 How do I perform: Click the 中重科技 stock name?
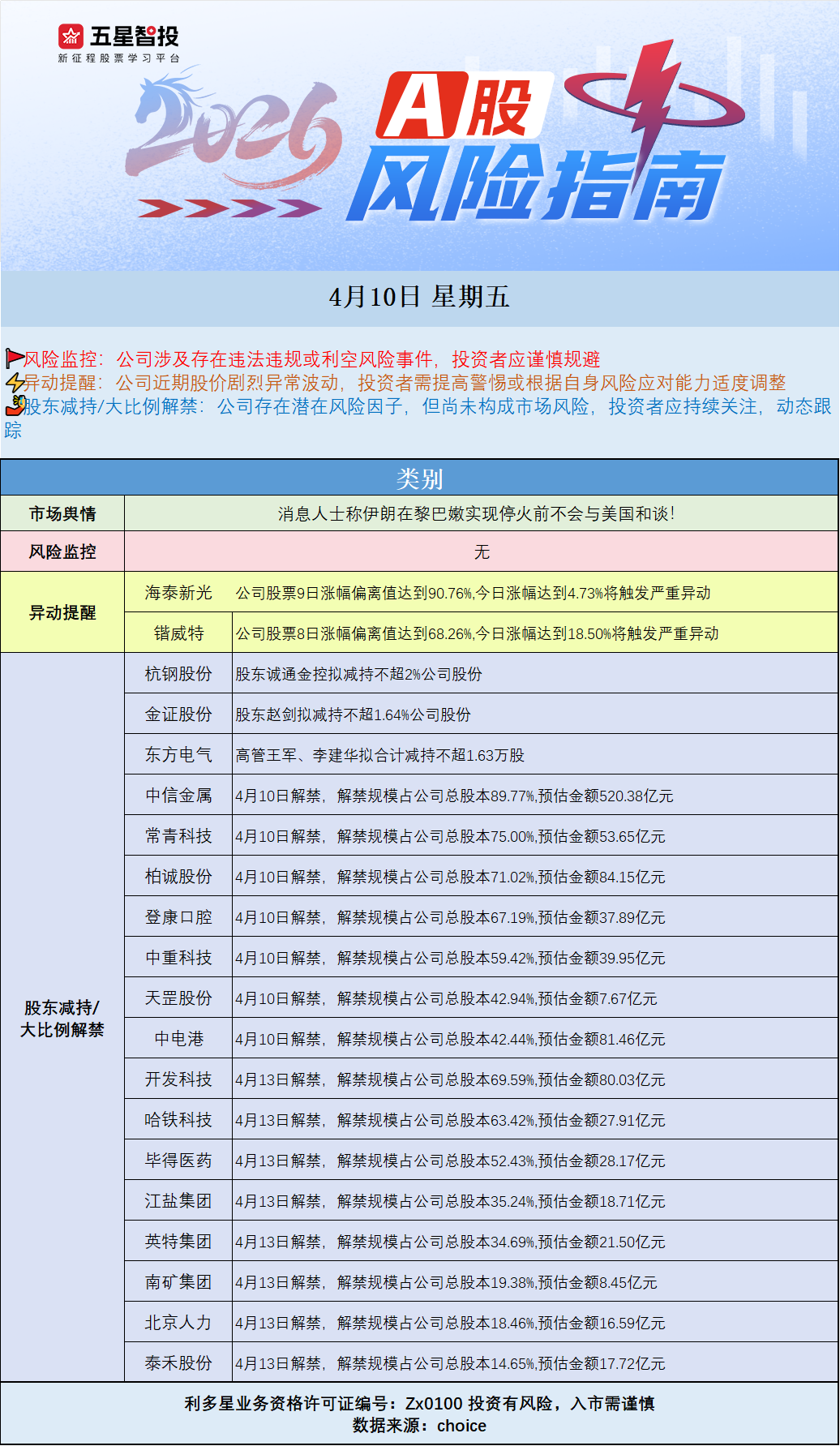[x=178, y=958]
